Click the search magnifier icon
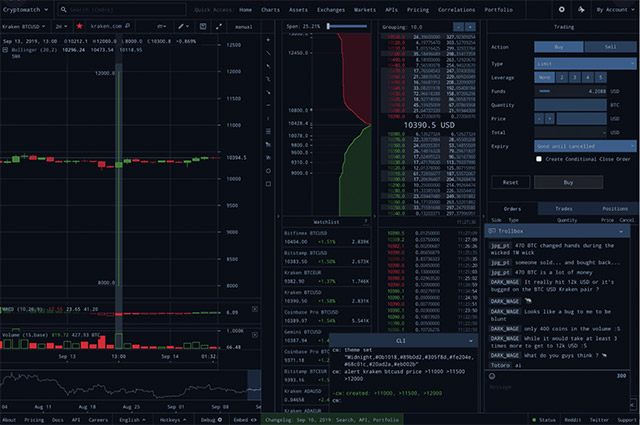The width and height of the screenshot is (640, 425). [64, 9]
